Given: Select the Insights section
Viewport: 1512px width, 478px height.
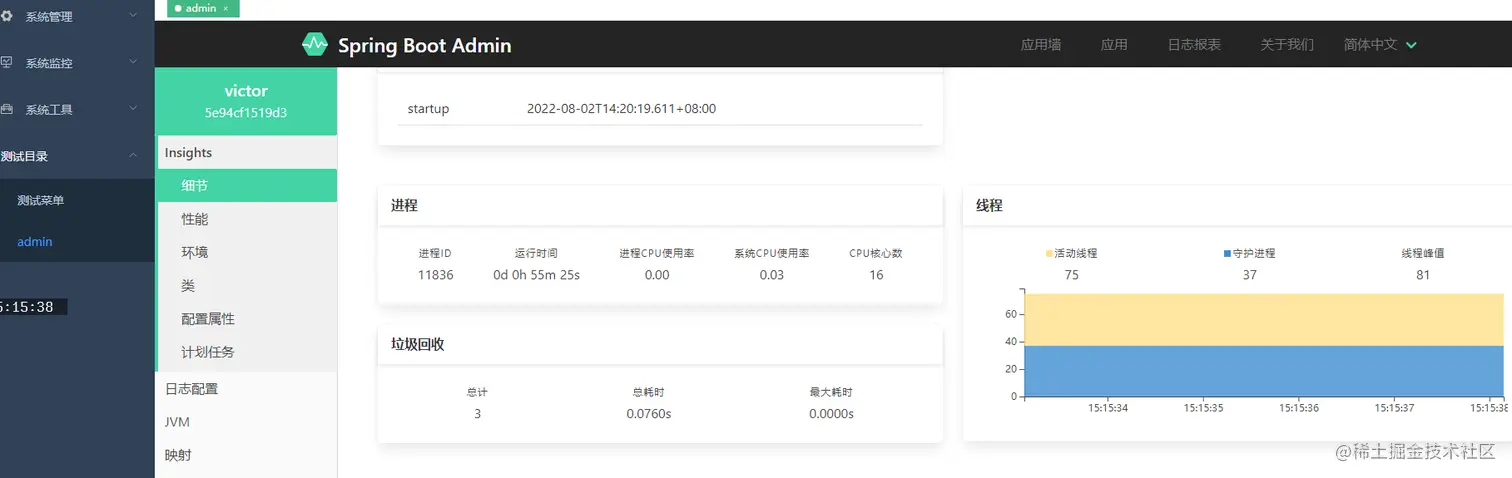Looking at the screenshot, I should tap(246, 152).
